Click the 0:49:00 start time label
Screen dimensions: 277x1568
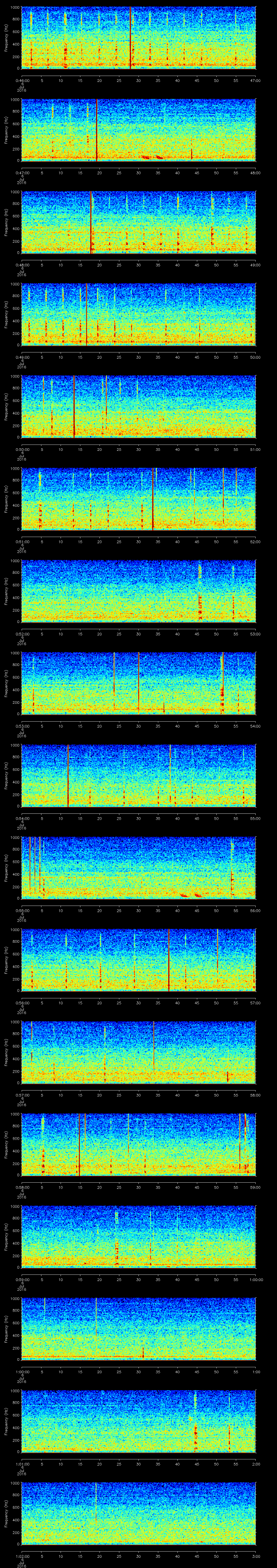coord(22,357)
